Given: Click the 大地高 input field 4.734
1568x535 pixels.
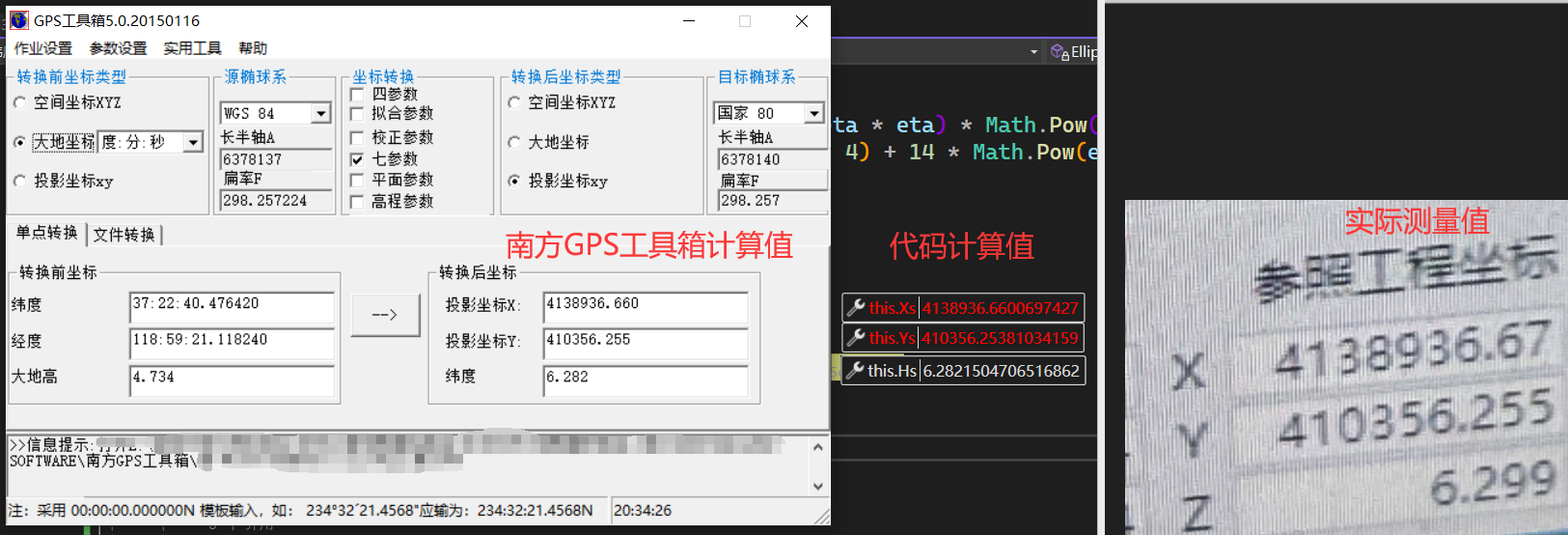Looking at the screenshot, I should [x=232, y=380].
